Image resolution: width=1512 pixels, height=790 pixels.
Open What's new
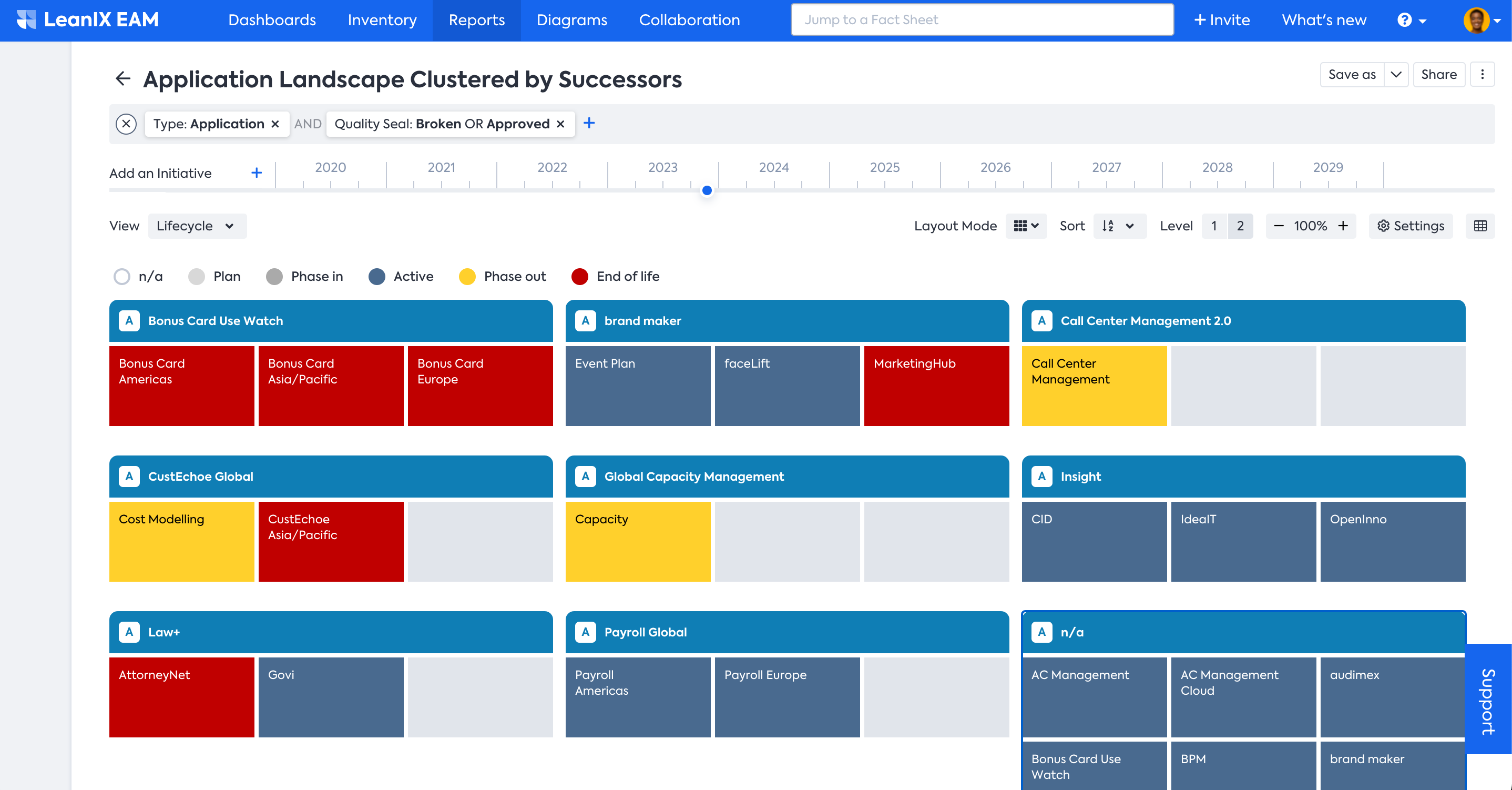1324,20
